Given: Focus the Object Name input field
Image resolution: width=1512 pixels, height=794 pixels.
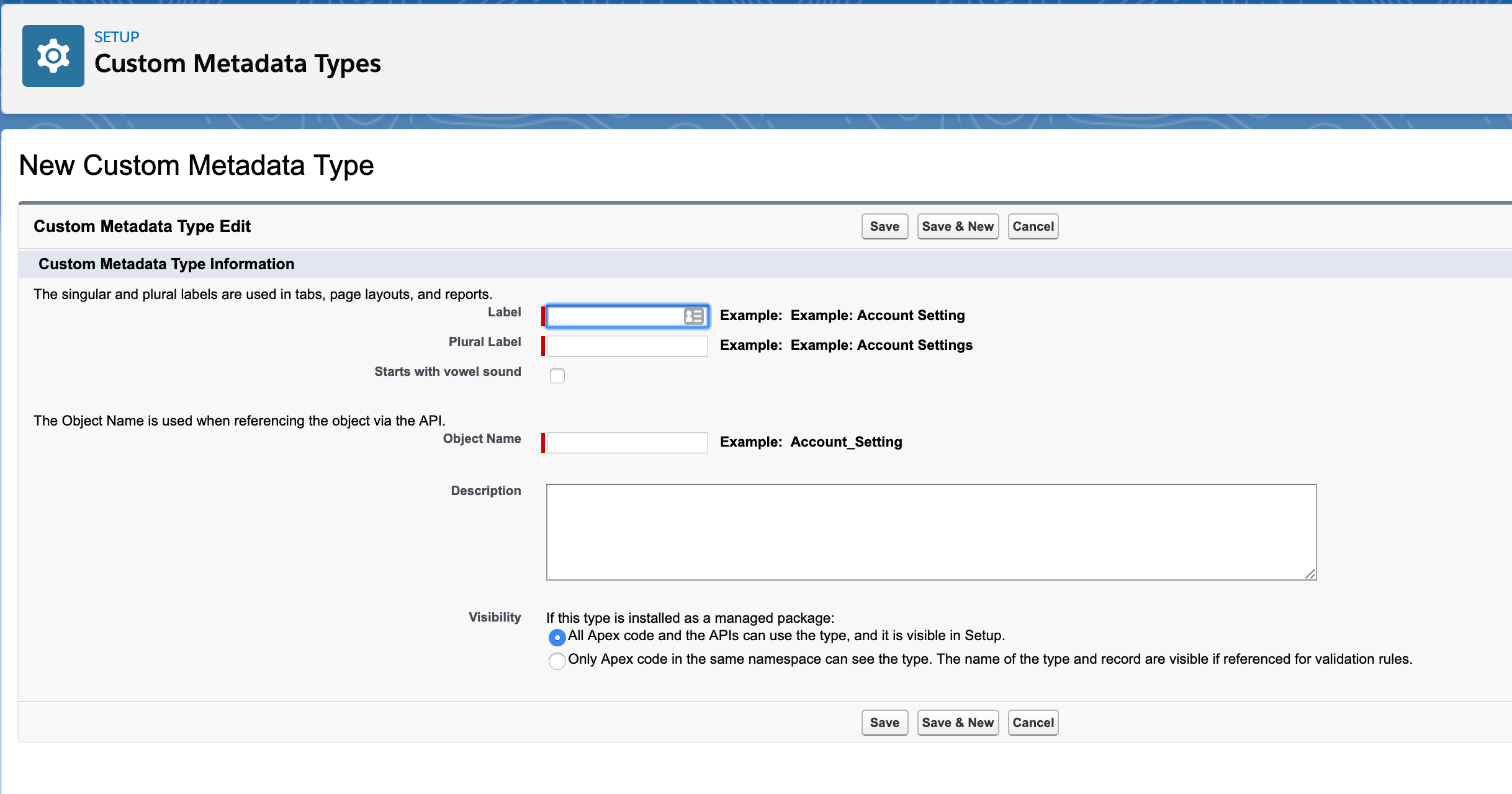Looking at the screenshot, I should tap(627, 443).
